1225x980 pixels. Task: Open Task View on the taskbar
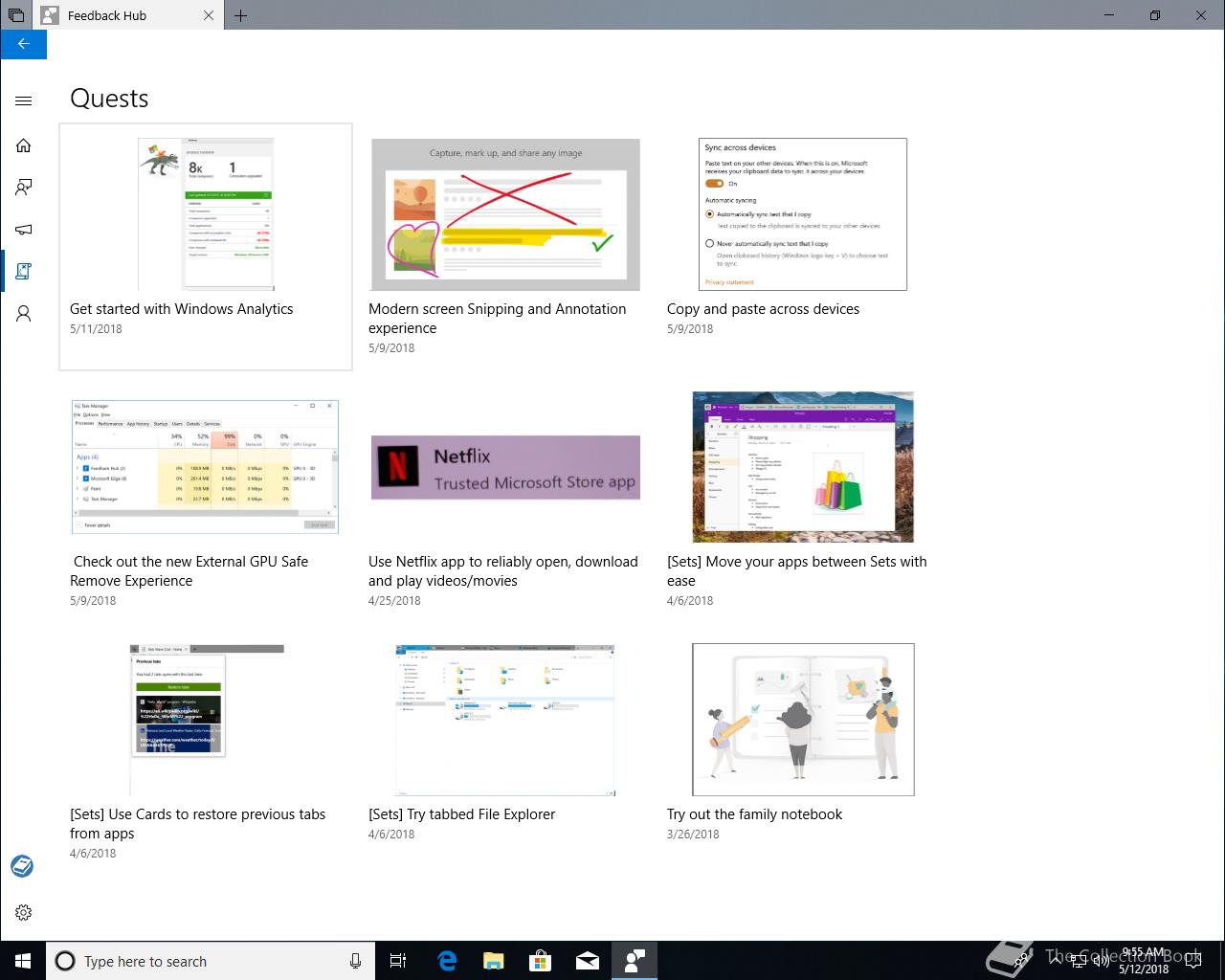(398, 961)
